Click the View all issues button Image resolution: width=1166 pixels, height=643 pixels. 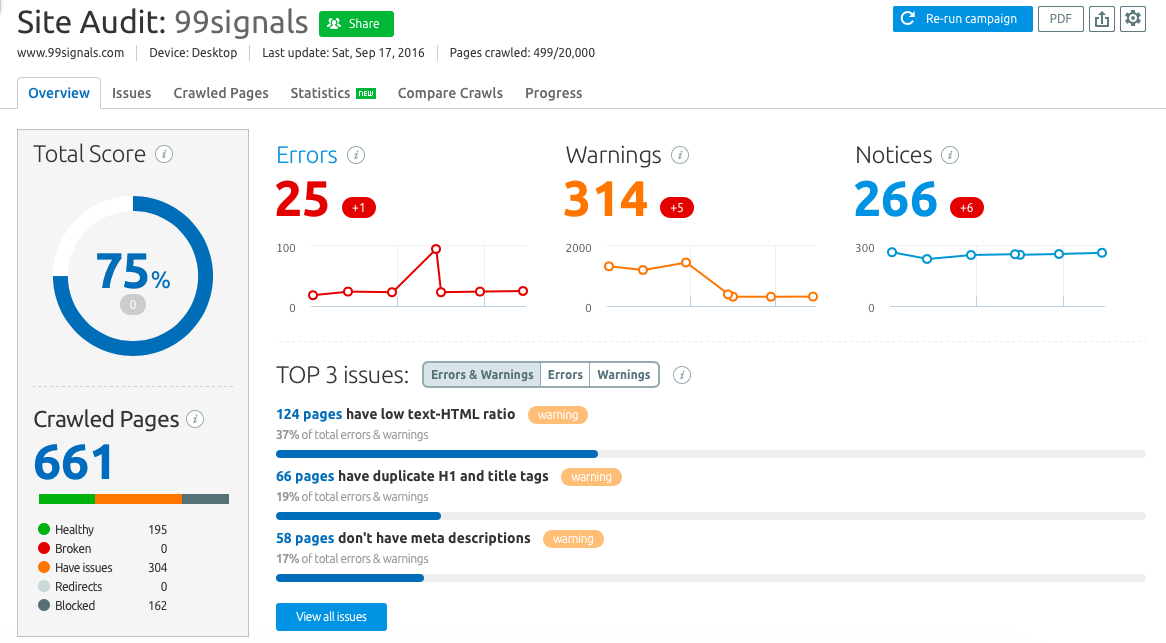pos(331,617)
